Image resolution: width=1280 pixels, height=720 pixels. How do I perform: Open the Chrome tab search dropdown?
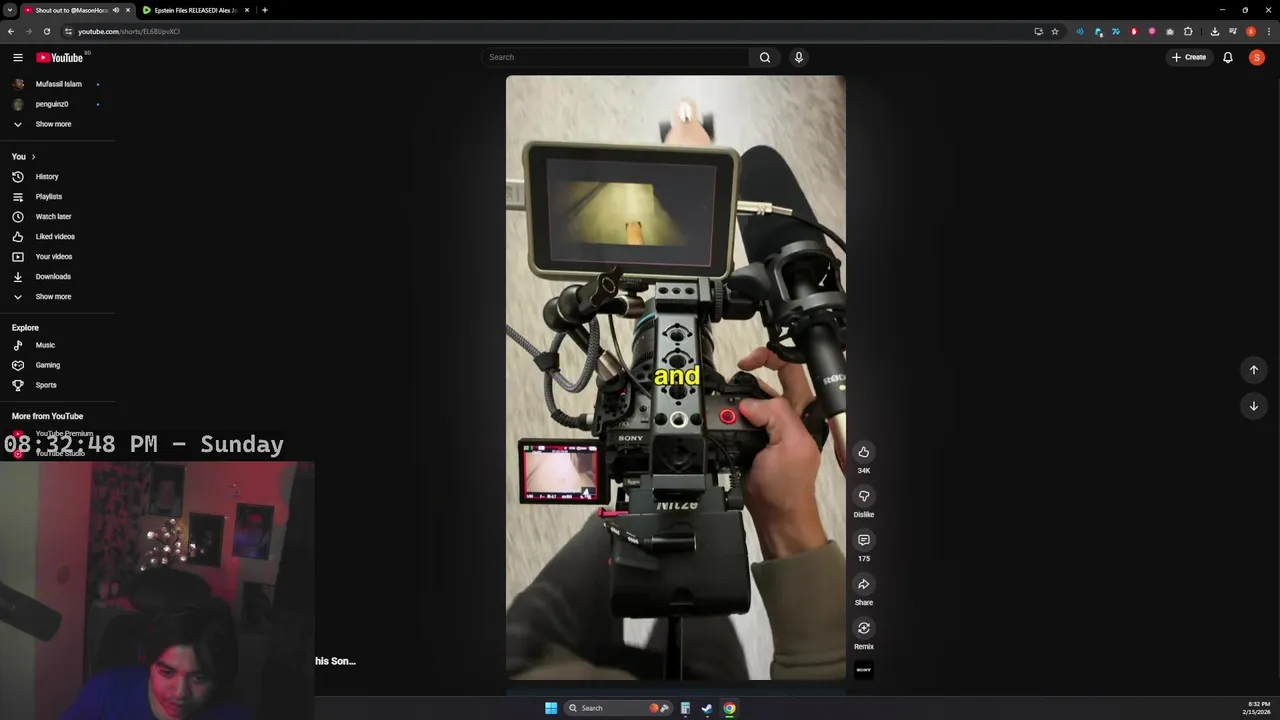[x=10, y=10]
